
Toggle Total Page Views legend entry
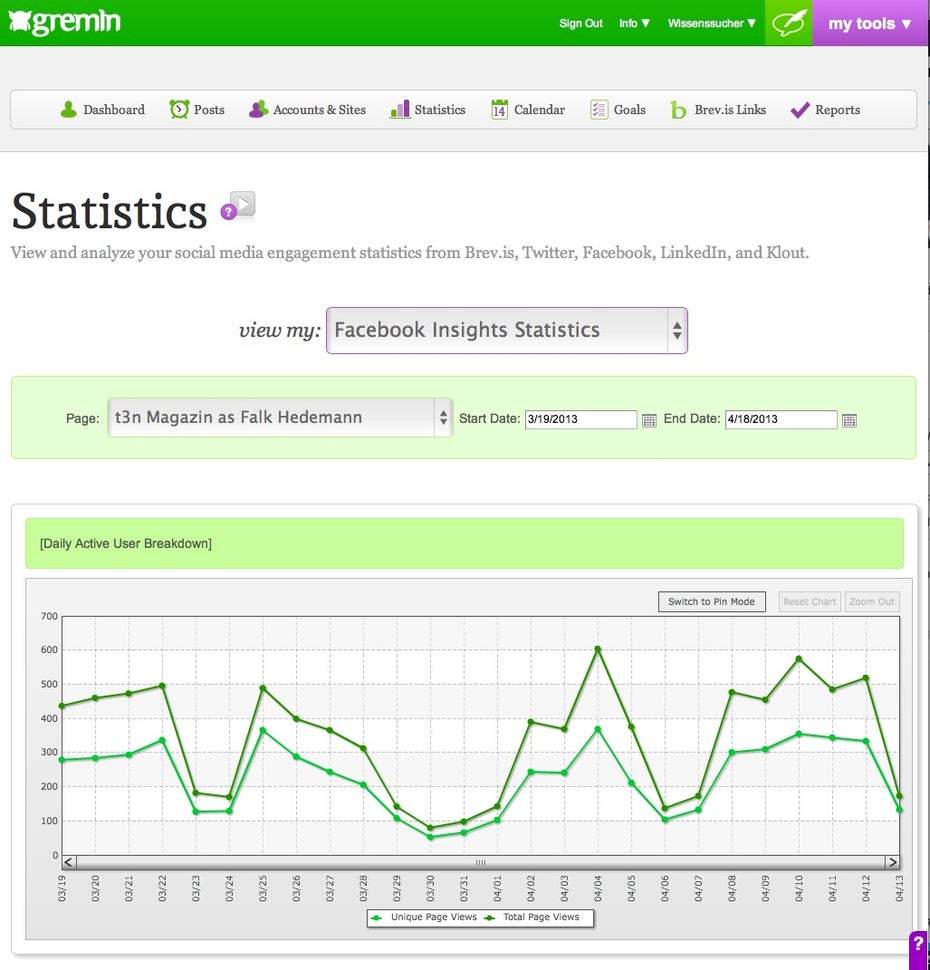pos(532,917)
